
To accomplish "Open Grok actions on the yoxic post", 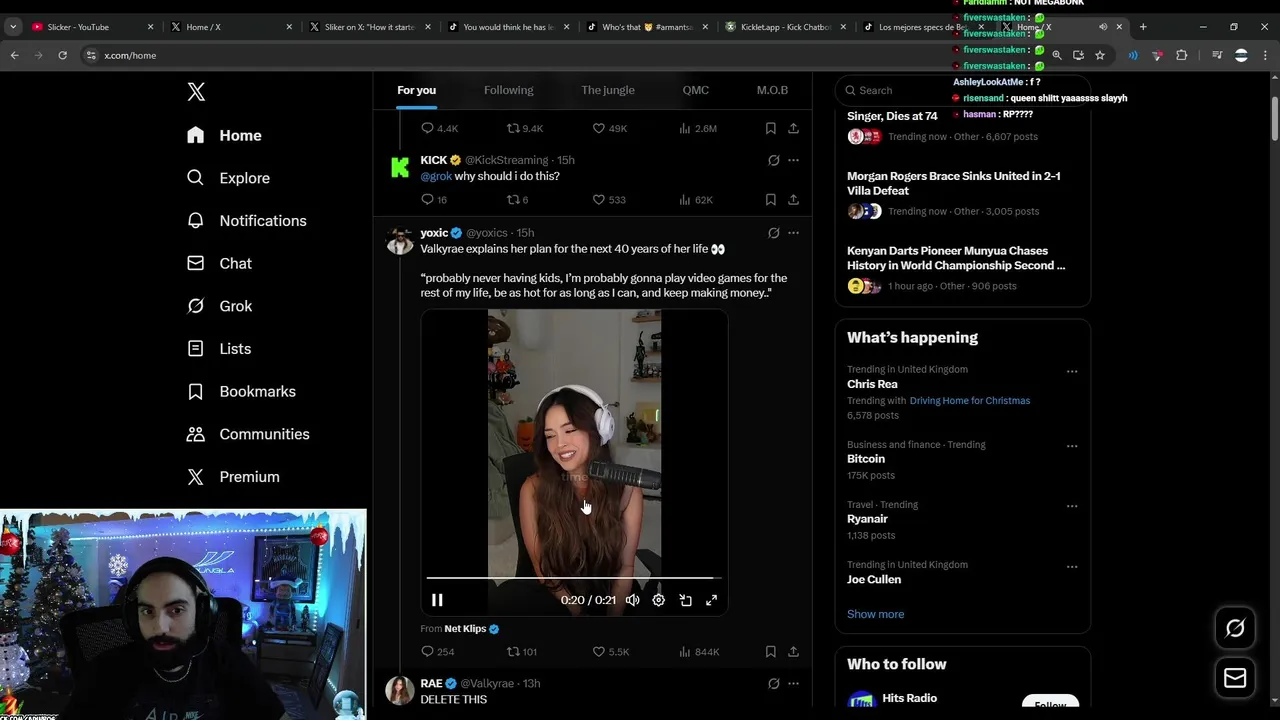I will pyautogui.click(x=773, y=233).
